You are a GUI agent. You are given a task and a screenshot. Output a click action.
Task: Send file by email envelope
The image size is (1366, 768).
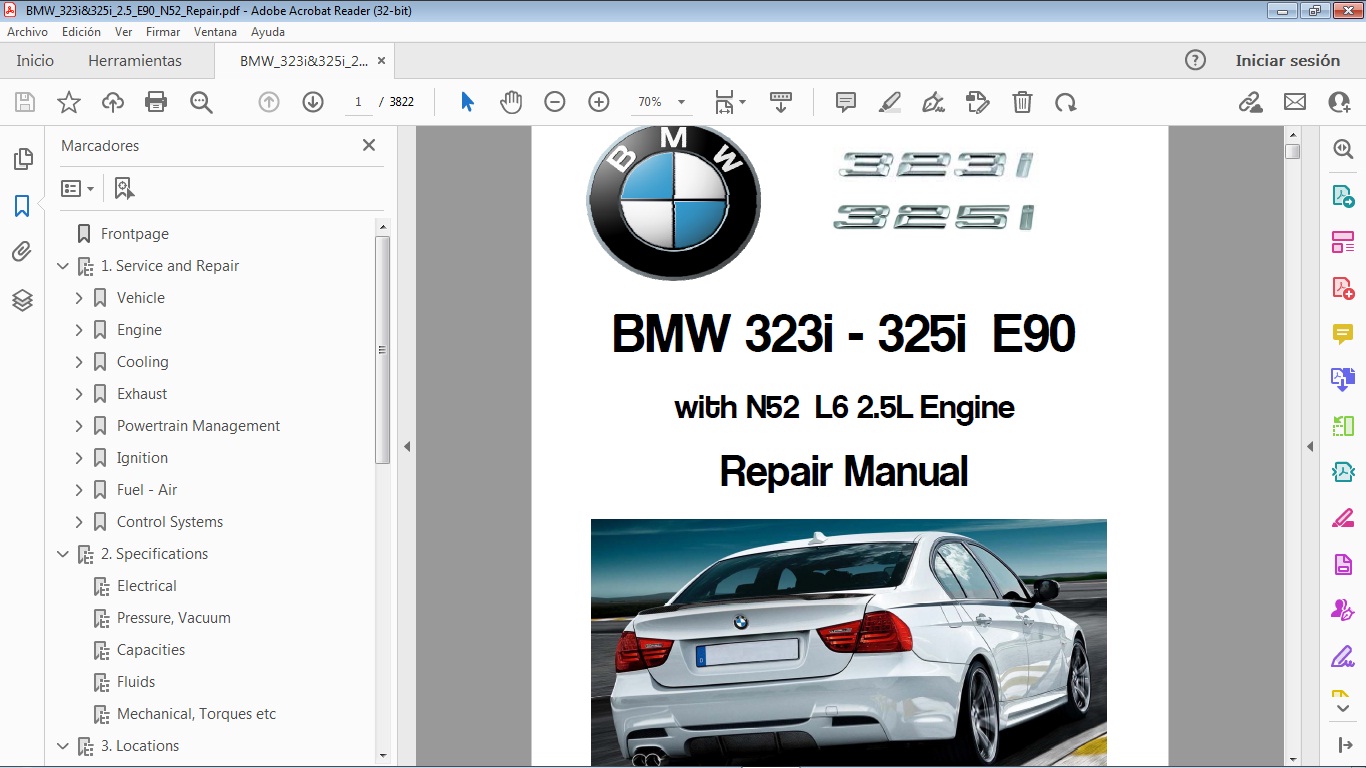pyautogui.click(x=1295, y=102)
